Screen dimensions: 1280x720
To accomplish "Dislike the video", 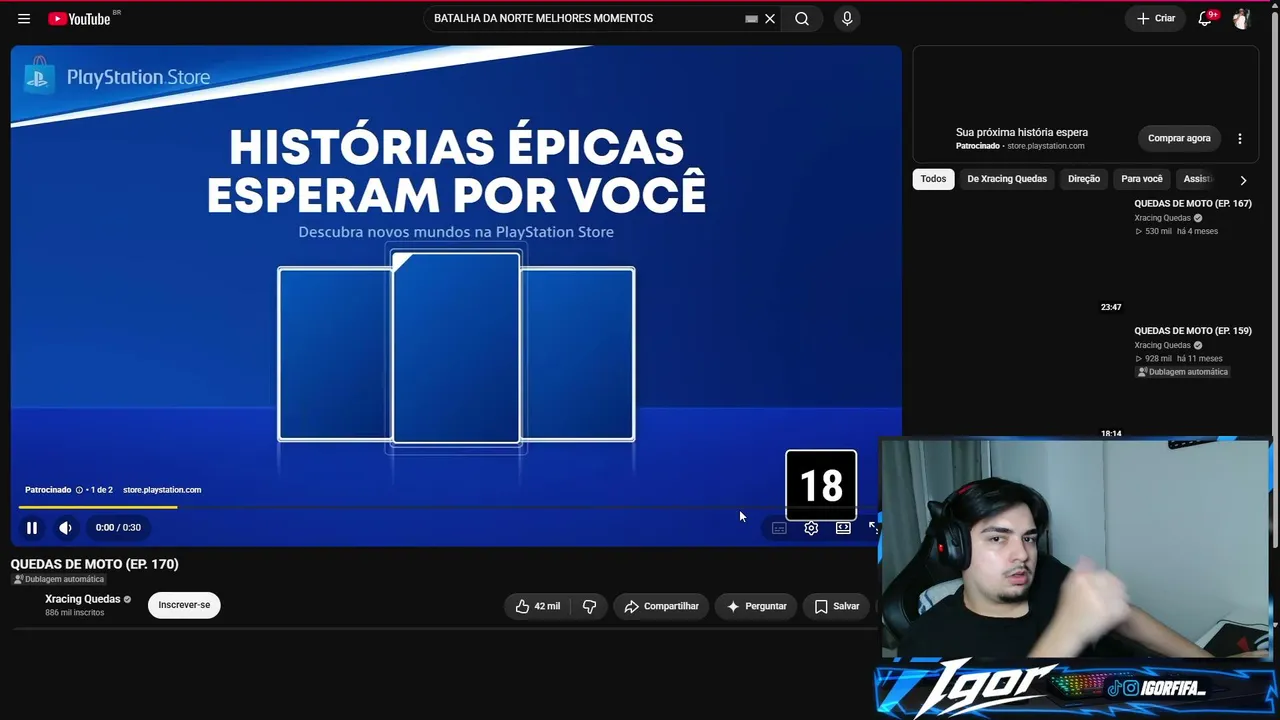I will click(x=590, y=606).
